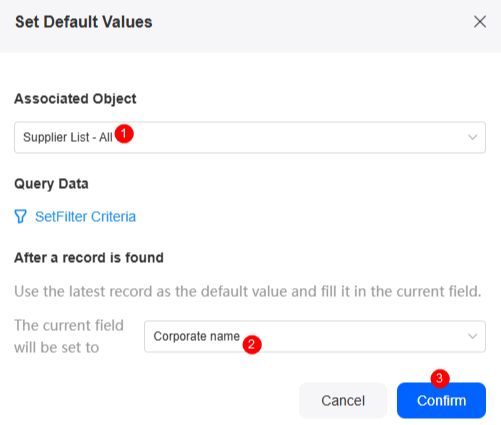Expand the Associated Object chevron arrow

(x=472, y=137)
